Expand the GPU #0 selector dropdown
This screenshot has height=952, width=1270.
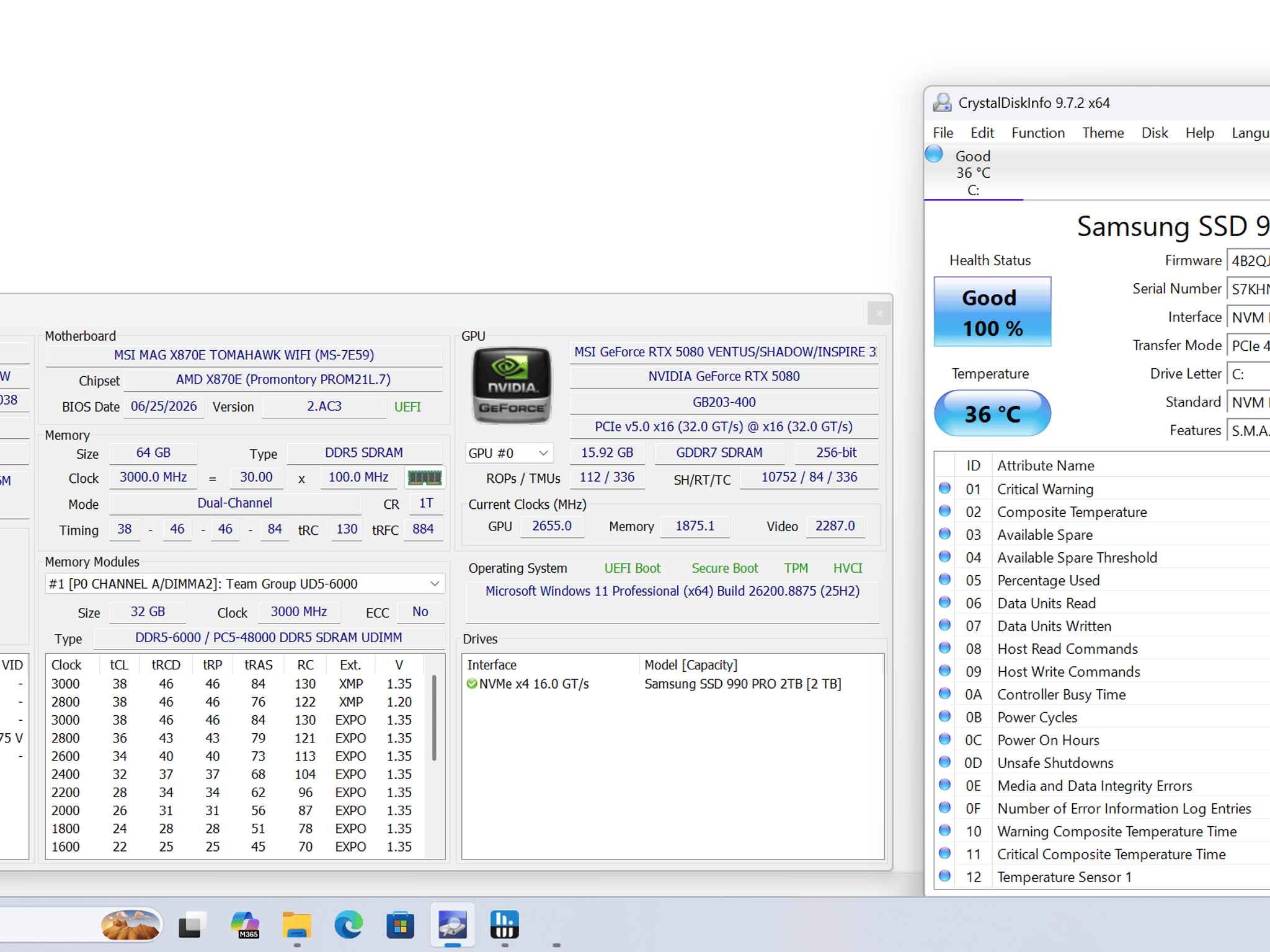(509, 453)
